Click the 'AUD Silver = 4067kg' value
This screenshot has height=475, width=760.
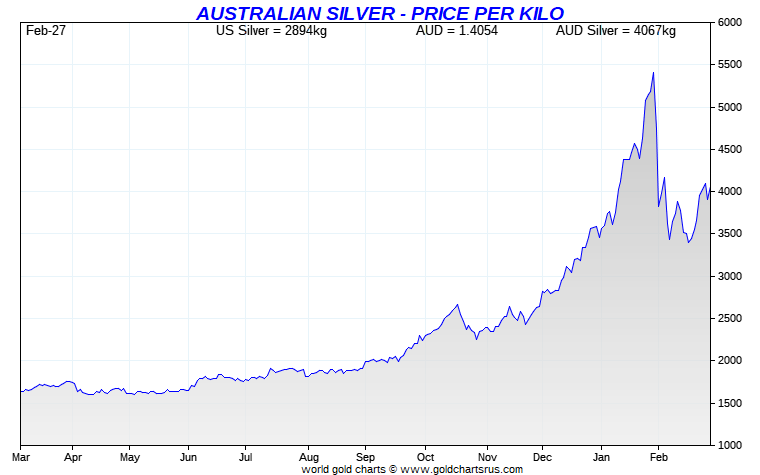616,31
